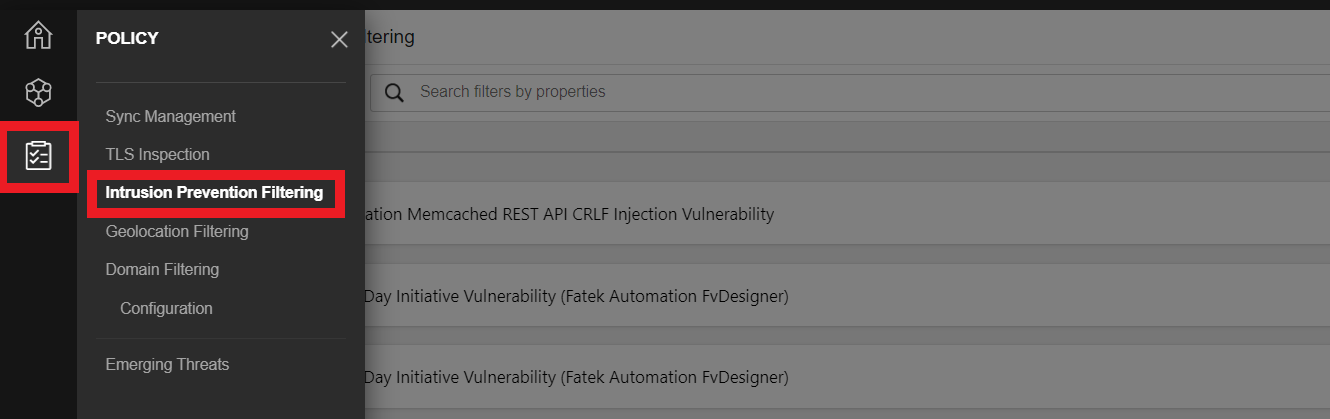The height and width of the screenshot is (419, 1330).
Task: Open the Home dashboard icon
Action: point(38,35)
